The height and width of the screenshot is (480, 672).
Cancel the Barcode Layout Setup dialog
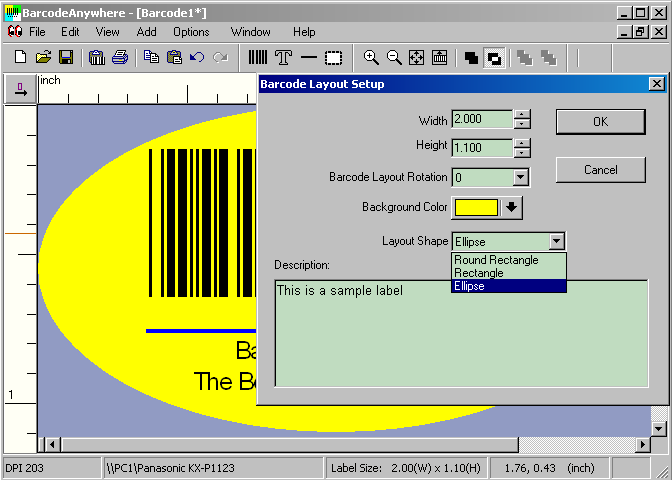600,170
